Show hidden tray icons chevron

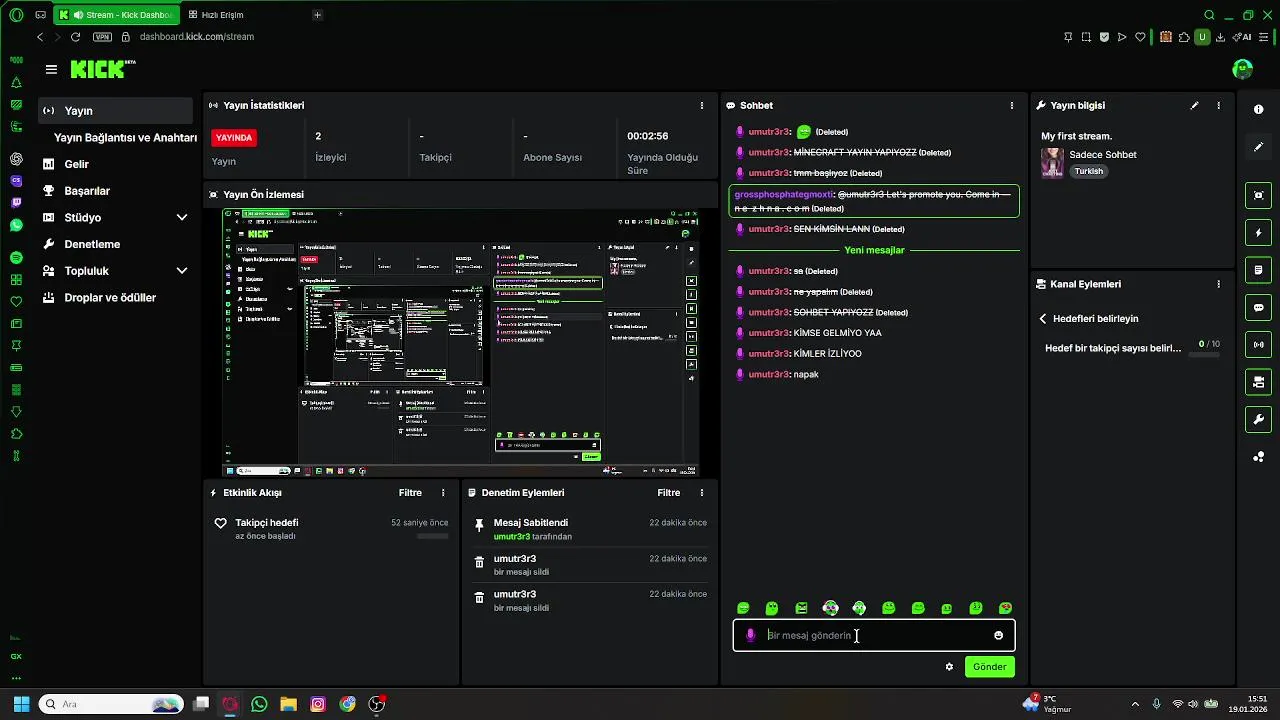point(1134,704)
